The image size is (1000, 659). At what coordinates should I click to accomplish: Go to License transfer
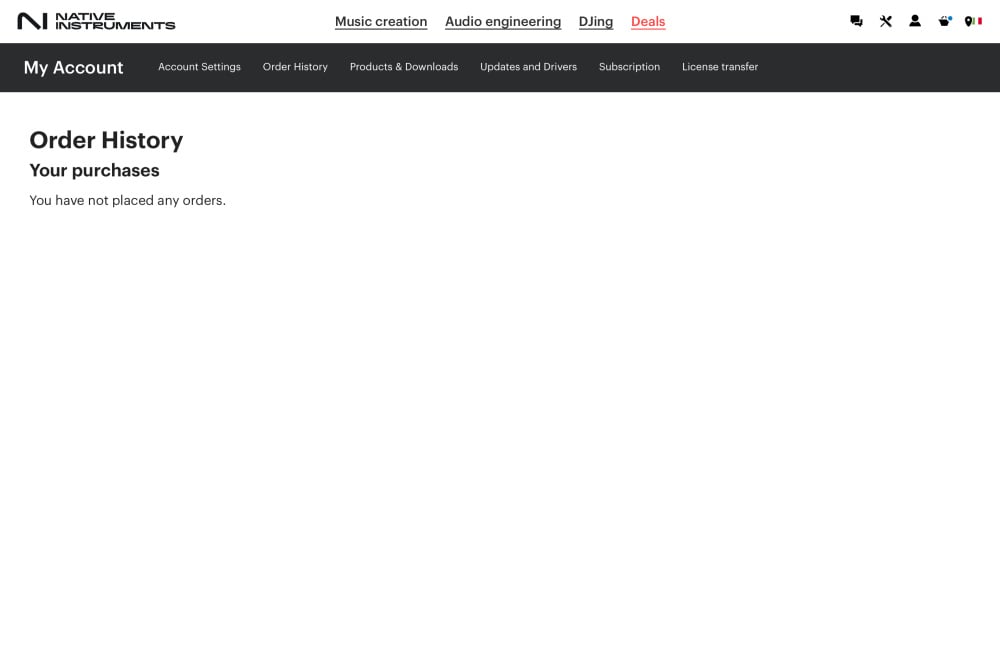point(720,67)
